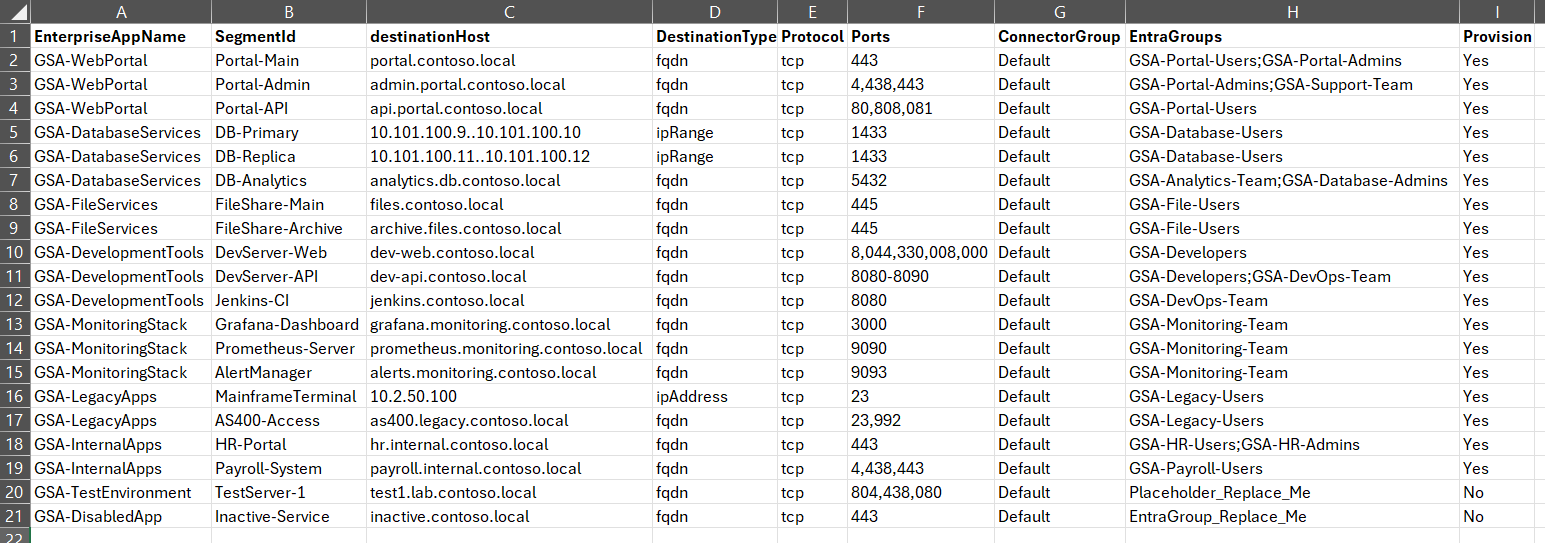The width and height of the screenshot is (1545, 543).
Task: Select column H header
Action: click(x=1292, y=12)
